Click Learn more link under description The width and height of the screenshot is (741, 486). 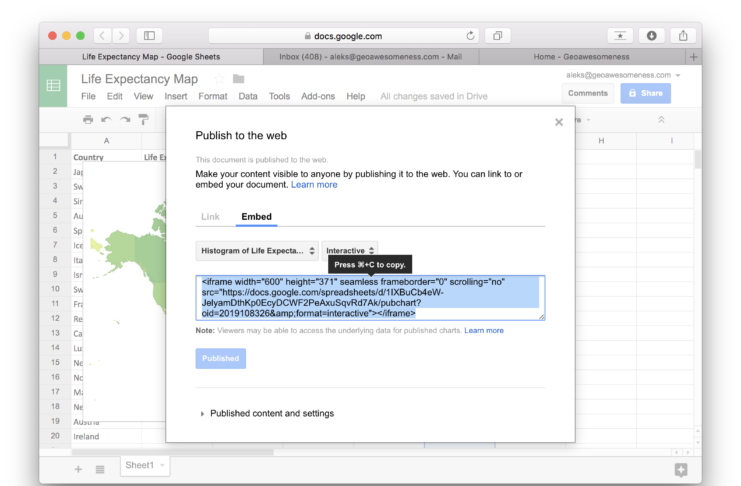(x=314, y=185)
